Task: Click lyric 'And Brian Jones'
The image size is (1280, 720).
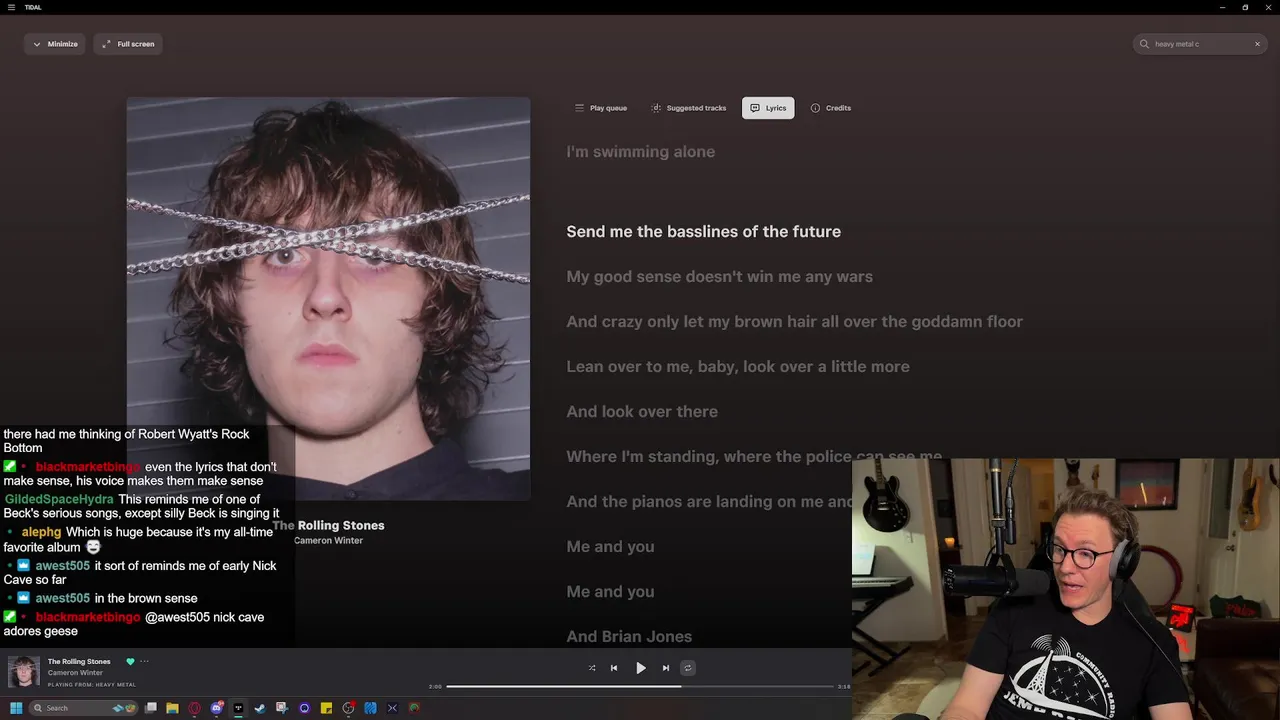Action: pyautogui.click(x=629, y=637)
